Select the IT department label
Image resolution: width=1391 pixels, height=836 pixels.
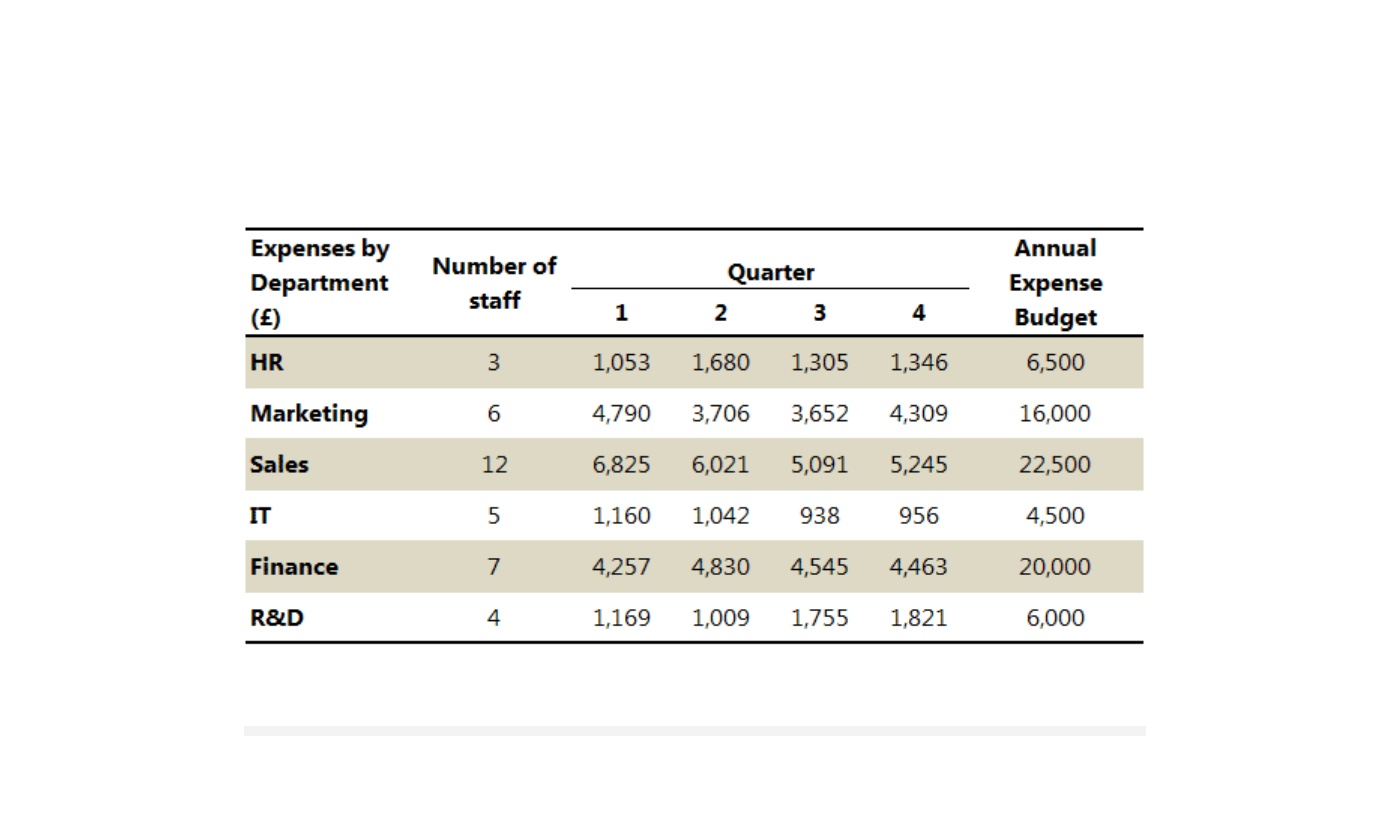pos(260,515)
